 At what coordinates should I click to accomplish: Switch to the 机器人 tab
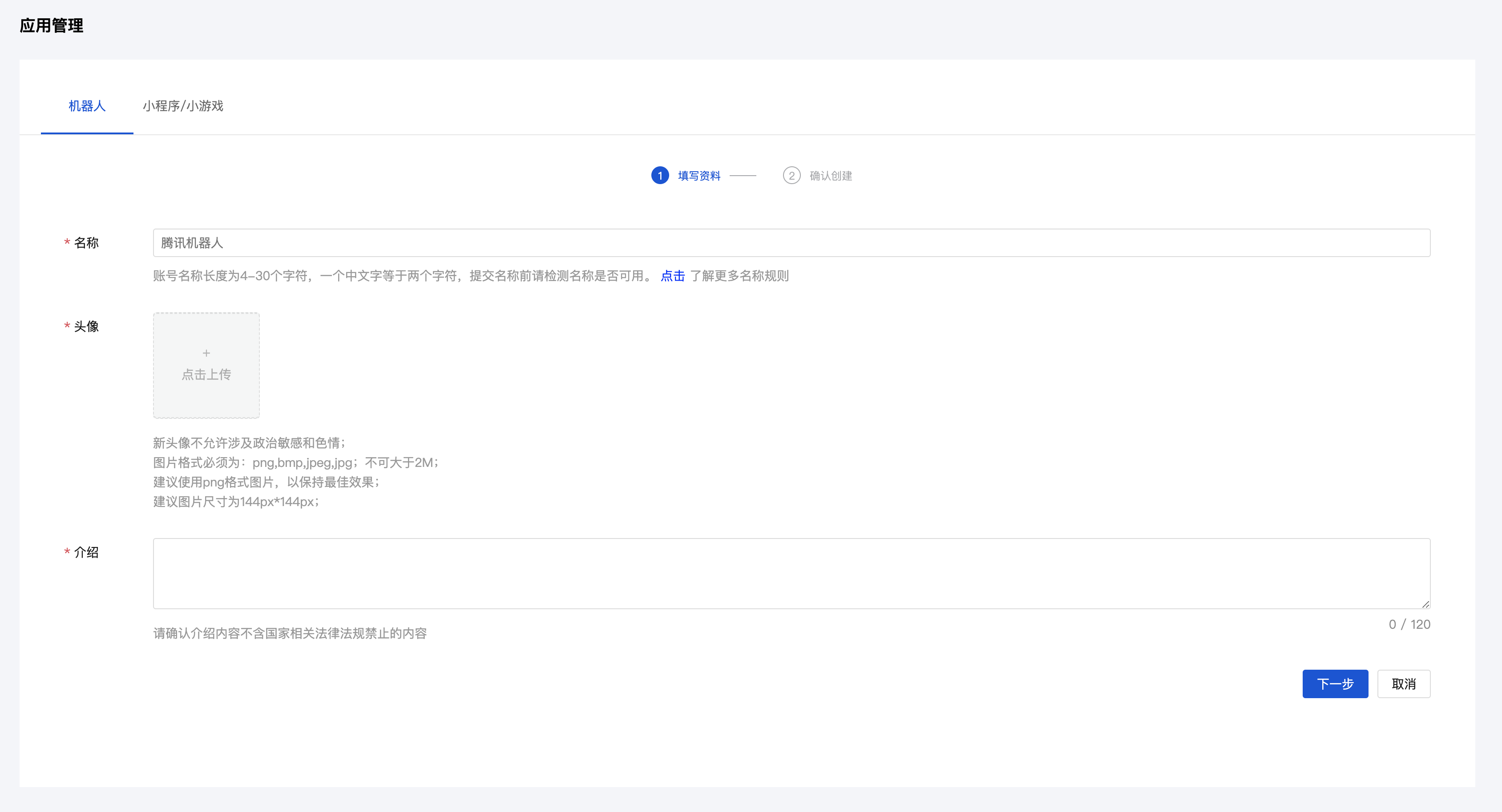pos(87,106)
